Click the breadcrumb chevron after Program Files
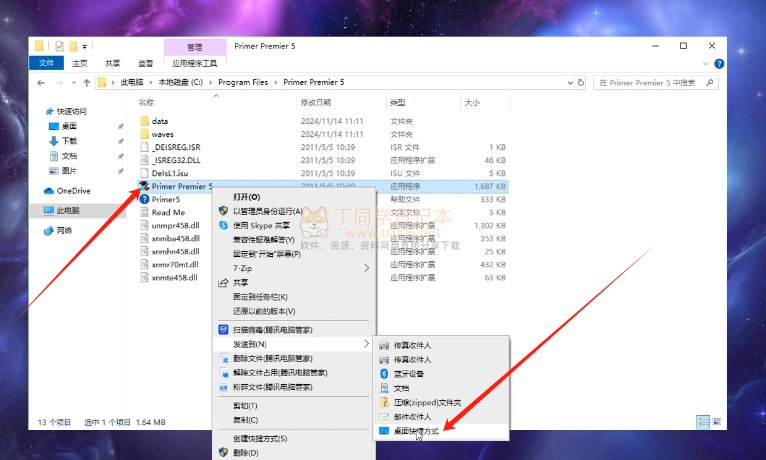 coord(276,83)
